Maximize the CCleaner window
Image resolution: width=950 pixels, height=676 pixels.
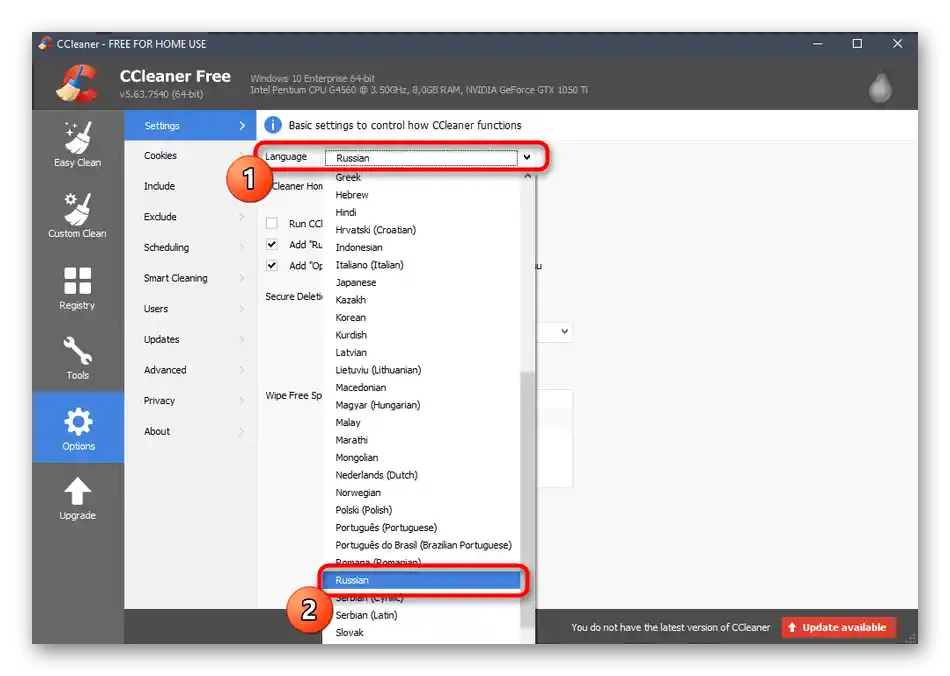857,44
